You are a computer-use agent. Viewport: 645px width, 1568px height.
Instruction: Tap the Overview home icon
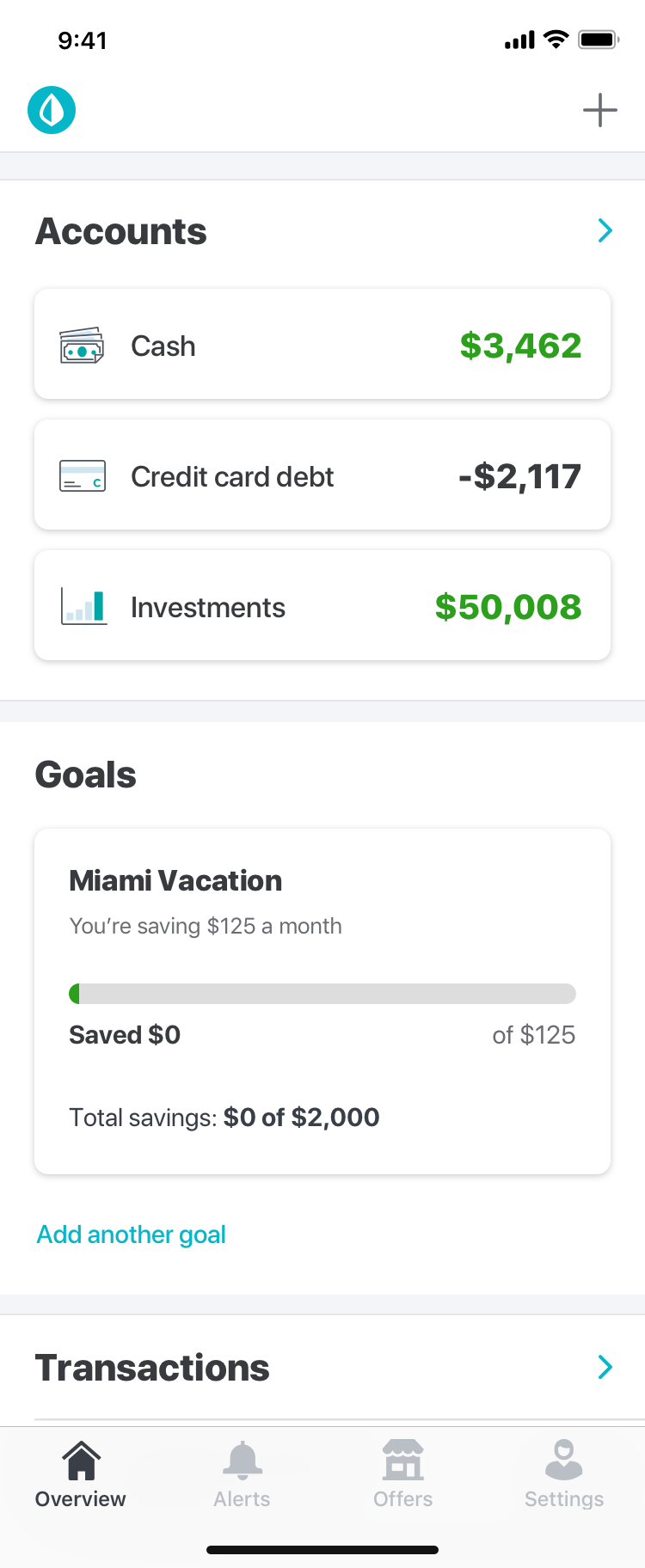81,1460
